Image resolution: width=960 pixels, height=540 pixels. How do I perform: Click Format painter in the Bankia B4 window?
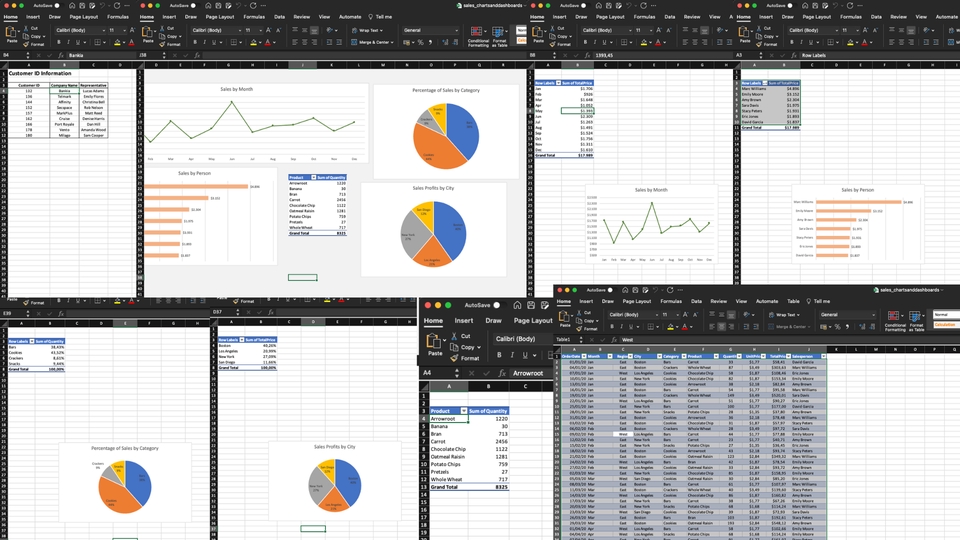(34, 44)
